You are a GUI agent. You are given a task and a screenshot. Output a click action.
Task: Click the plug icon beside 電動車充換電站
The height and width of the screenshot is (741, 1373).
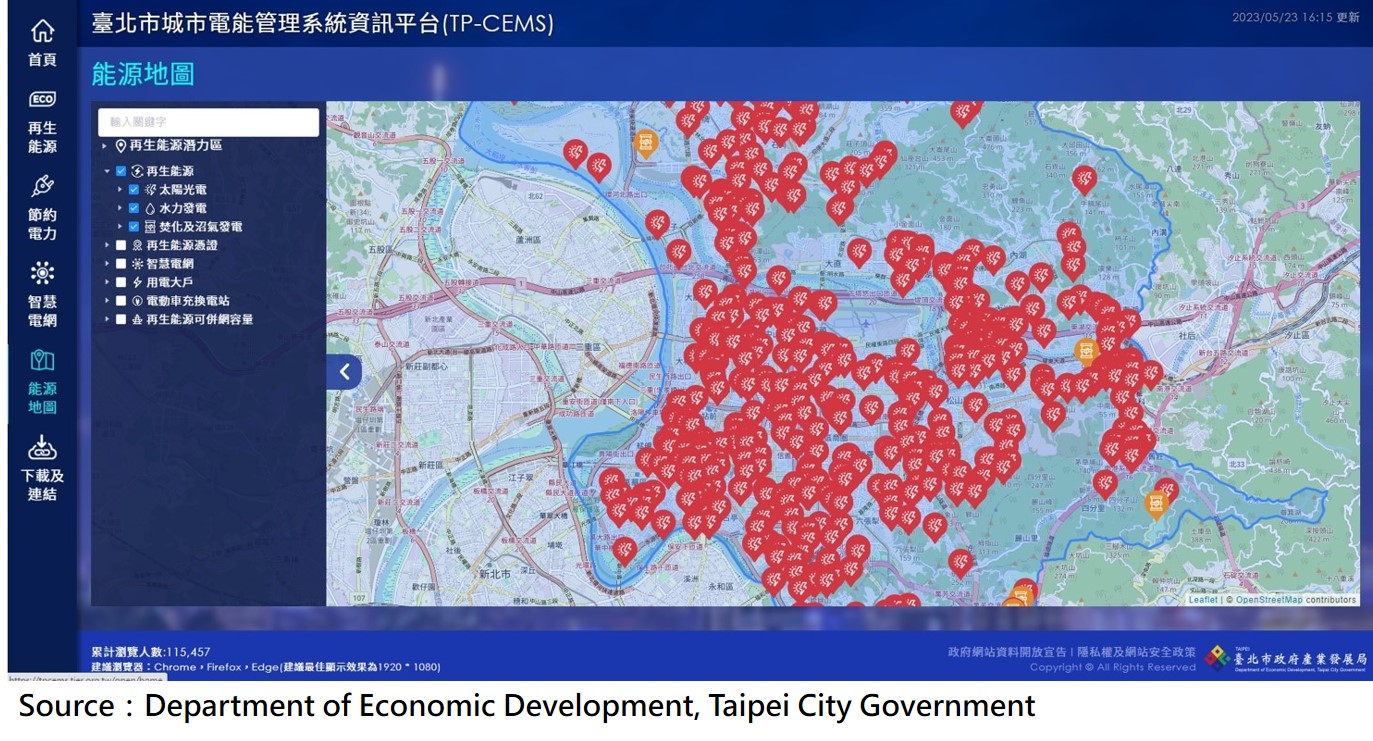(138, 301)
